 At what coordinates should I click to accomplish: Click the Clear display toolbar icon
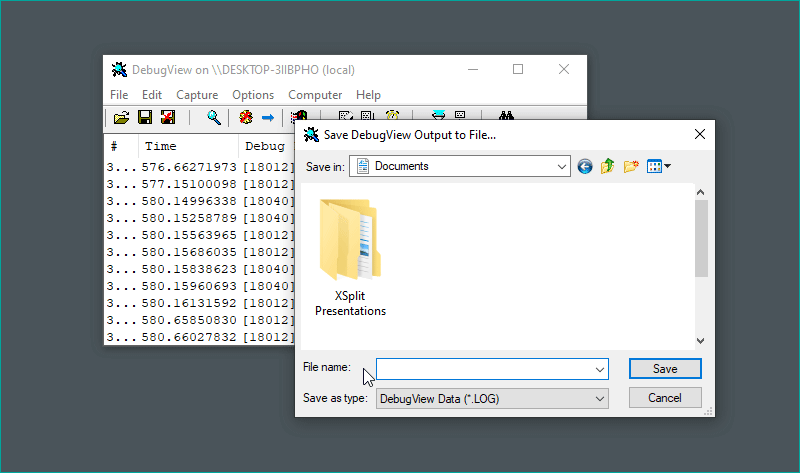pyautogui.click(x=246, y=117)
